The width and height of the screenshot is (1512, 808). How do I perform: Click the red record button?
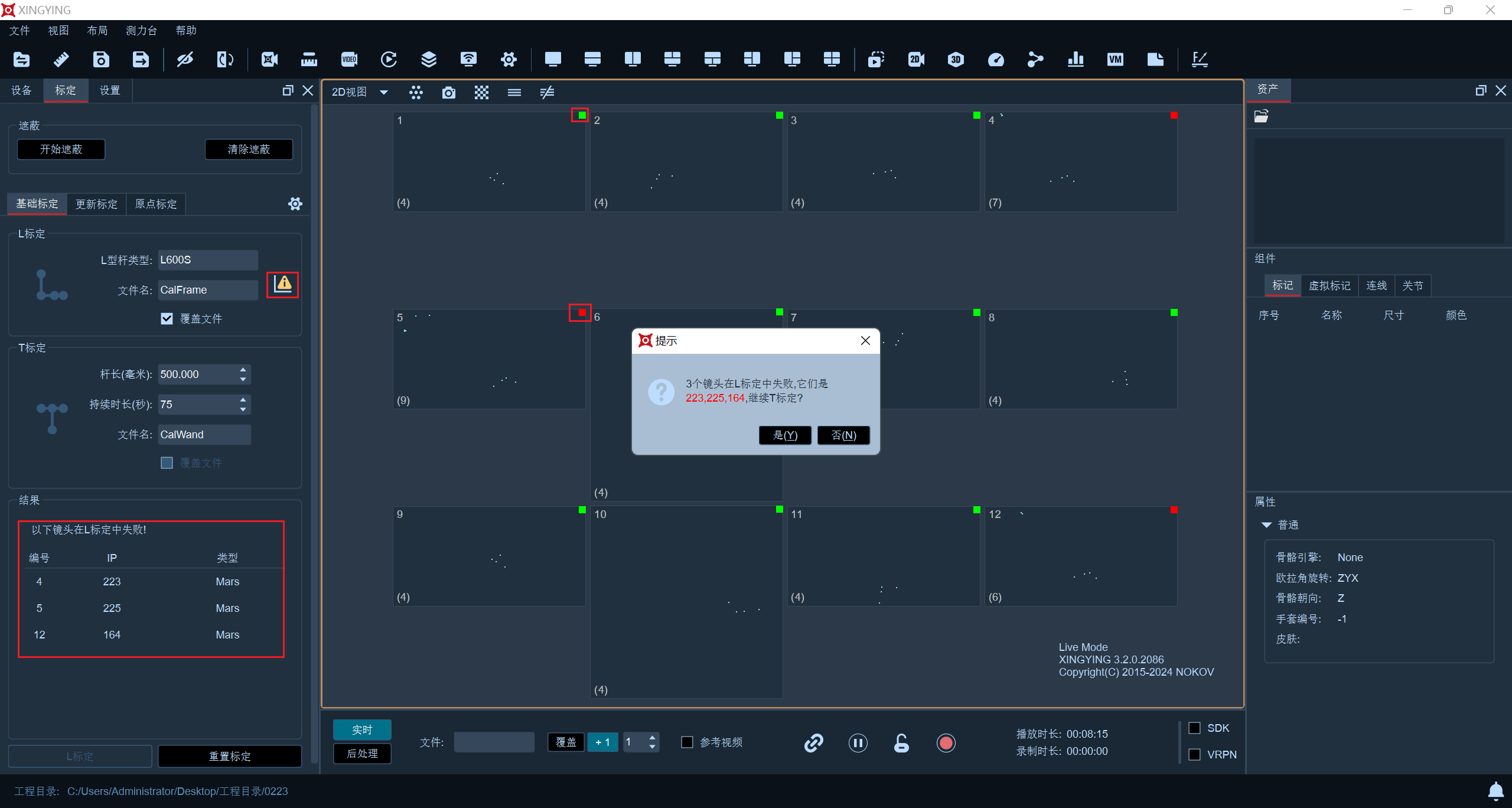click(x=946, y=742)
